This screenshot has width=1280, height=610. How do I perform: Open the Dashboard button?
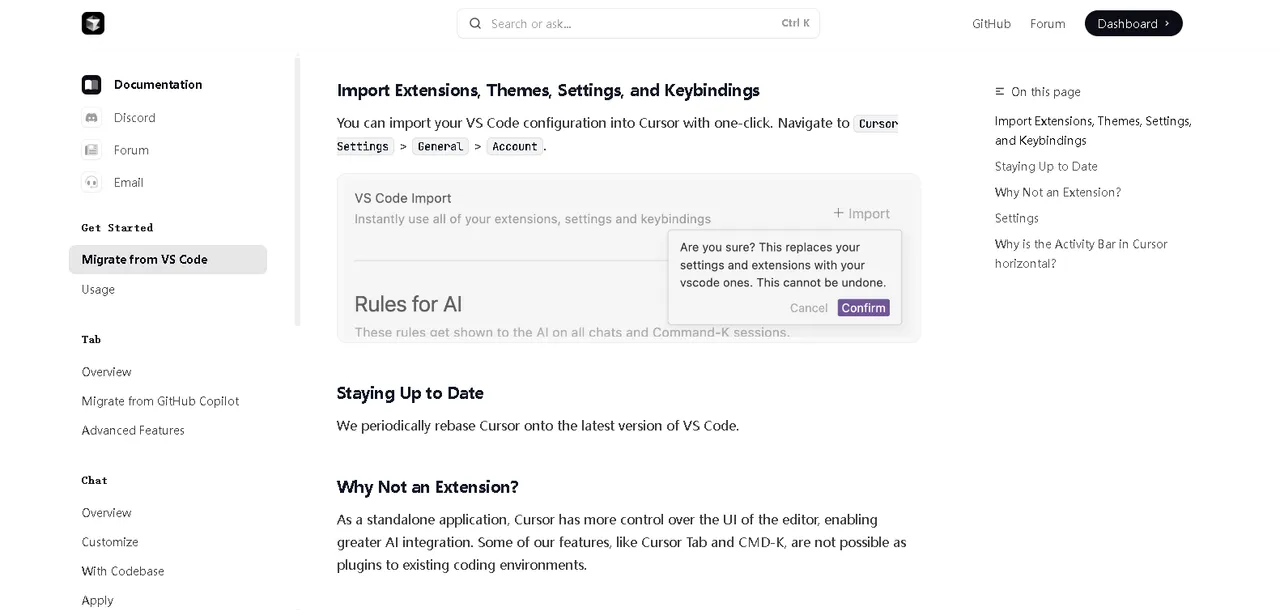(x=1133, y=23)
